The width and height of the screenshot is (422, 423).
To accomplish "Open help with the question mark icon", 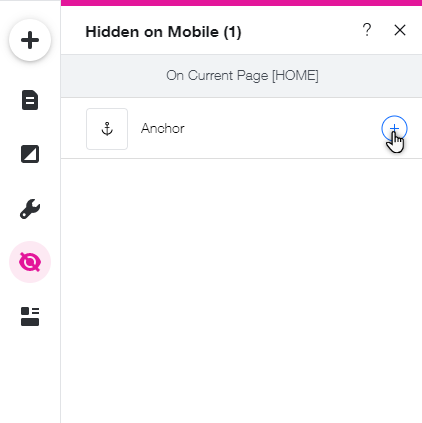I will click(x=367, y=30).
